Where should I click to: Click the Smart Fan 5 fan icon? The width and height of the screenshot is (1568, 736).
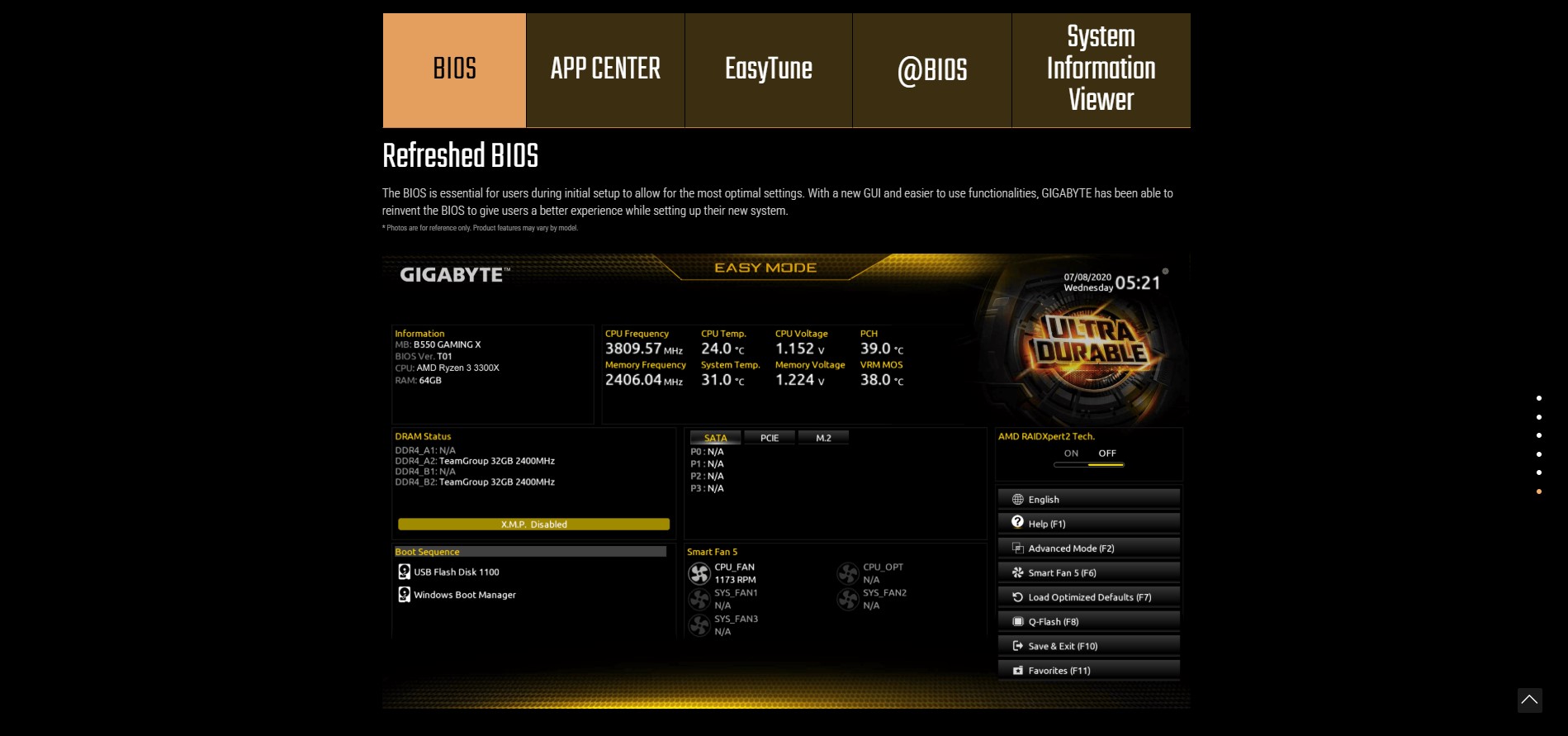click(1018, 572)
